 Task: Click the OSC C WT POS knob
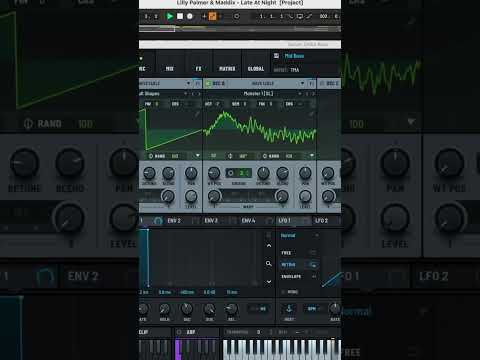[x=328, y=173]
